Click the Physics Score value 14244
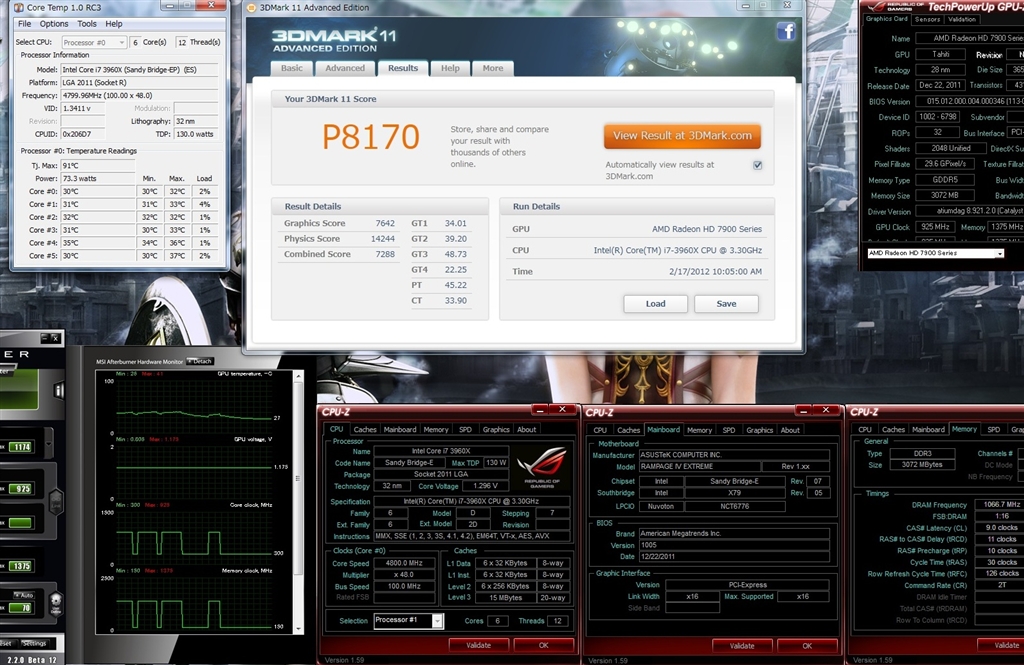 point(382,239)
